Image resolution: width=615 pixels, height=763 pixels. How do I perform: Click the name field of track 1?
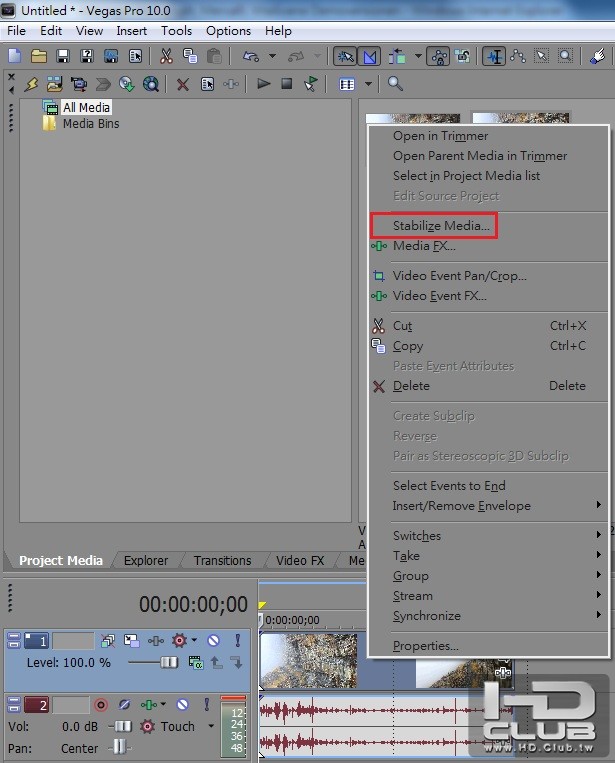pos(73,641)
